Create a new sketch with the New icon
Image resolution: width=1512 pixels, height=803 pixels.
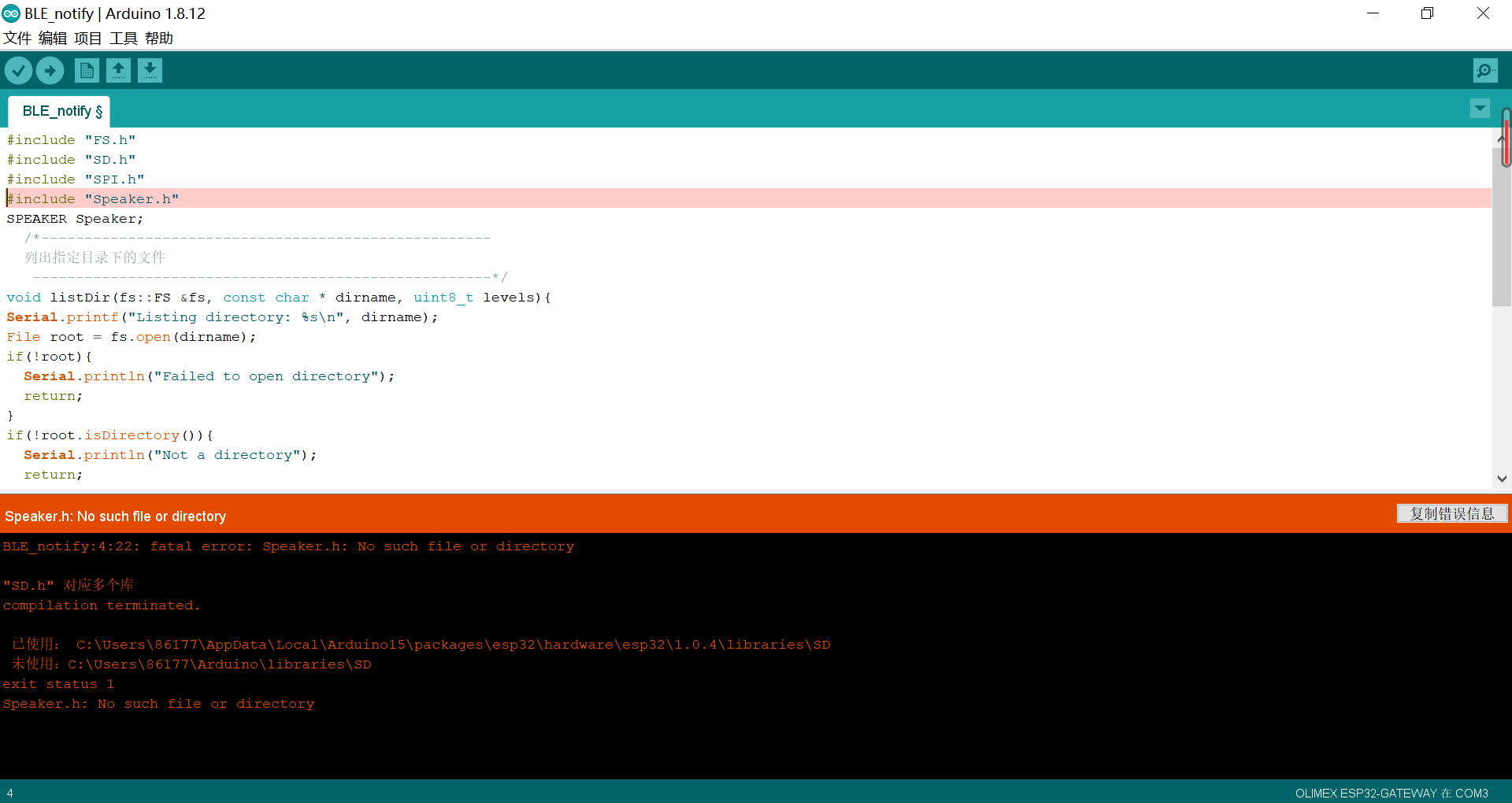pos(87,71)
